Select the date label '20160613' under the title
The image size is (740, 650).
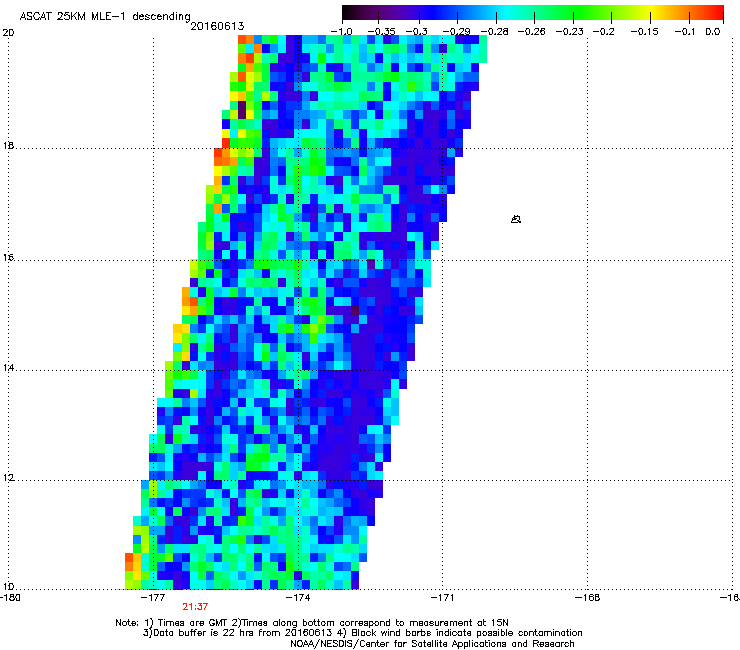[217, 26]
